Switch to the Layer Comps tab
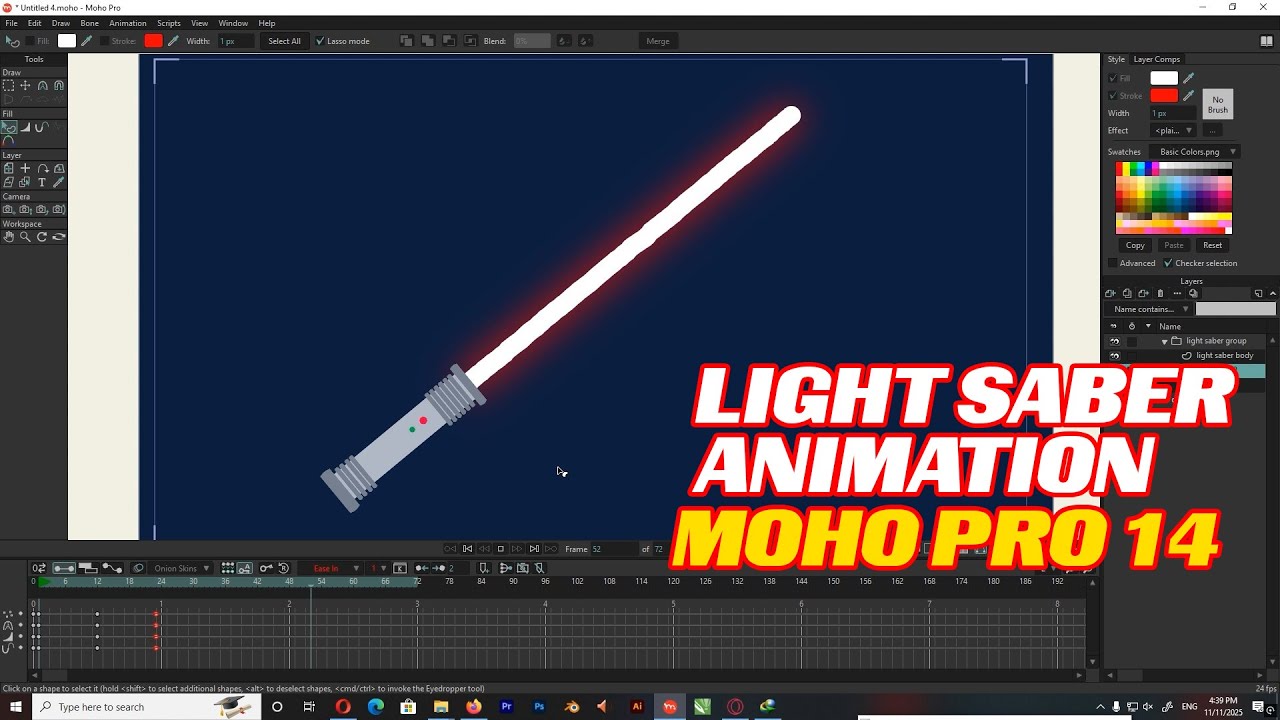 [1156, 59]
